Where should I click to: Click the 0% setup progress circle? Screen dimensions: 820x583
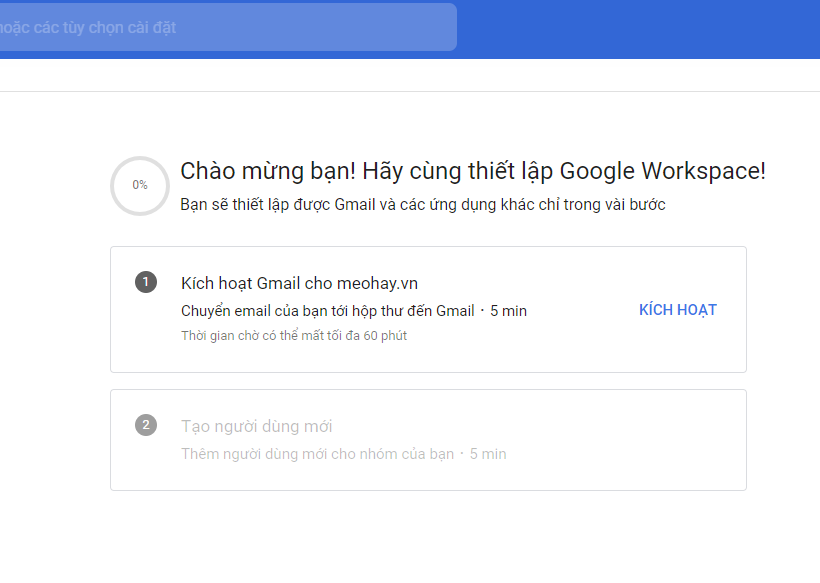pyautogui.click(x=140, y=186)
